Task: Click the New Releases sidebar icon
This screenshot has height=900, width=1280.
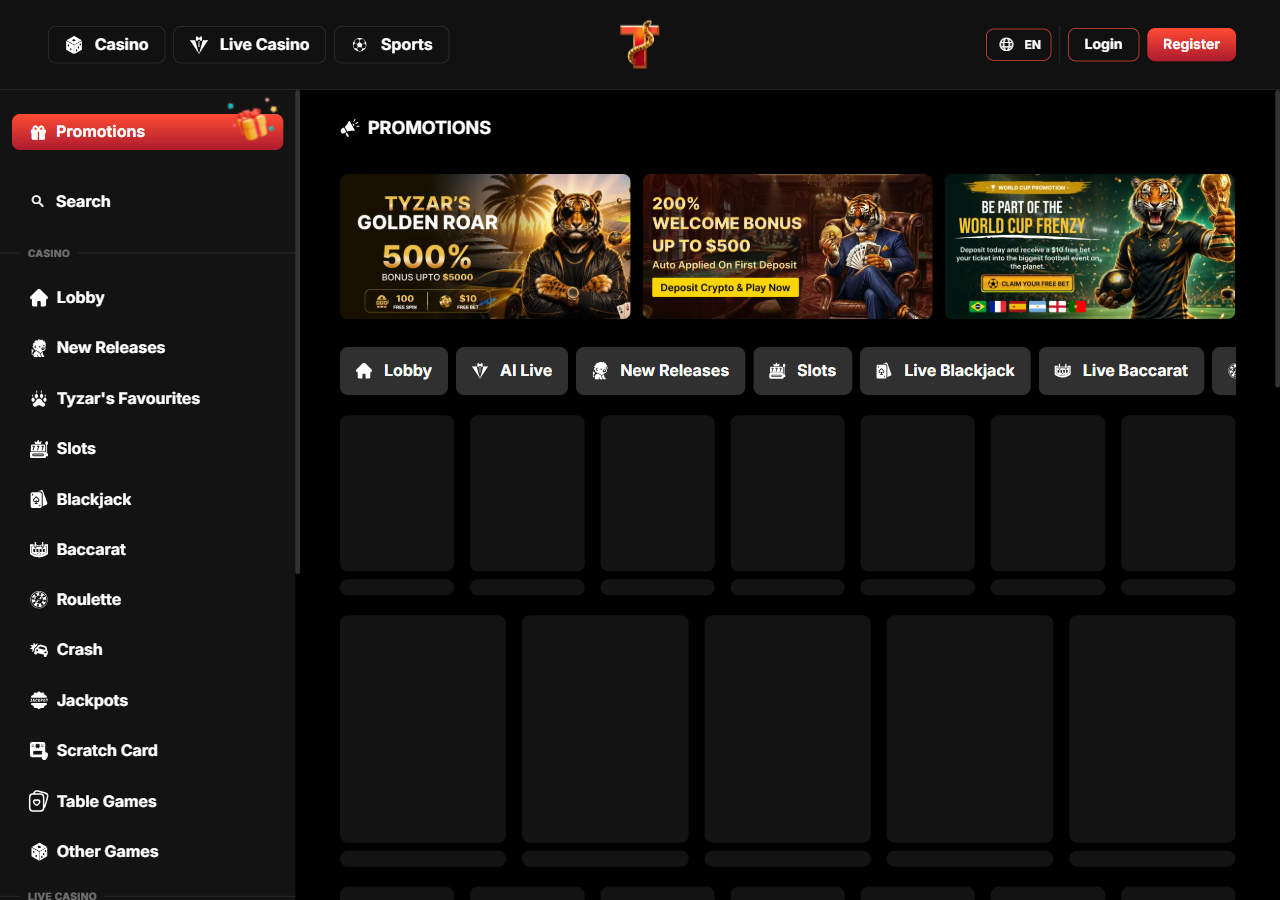Action: (39, 348)
